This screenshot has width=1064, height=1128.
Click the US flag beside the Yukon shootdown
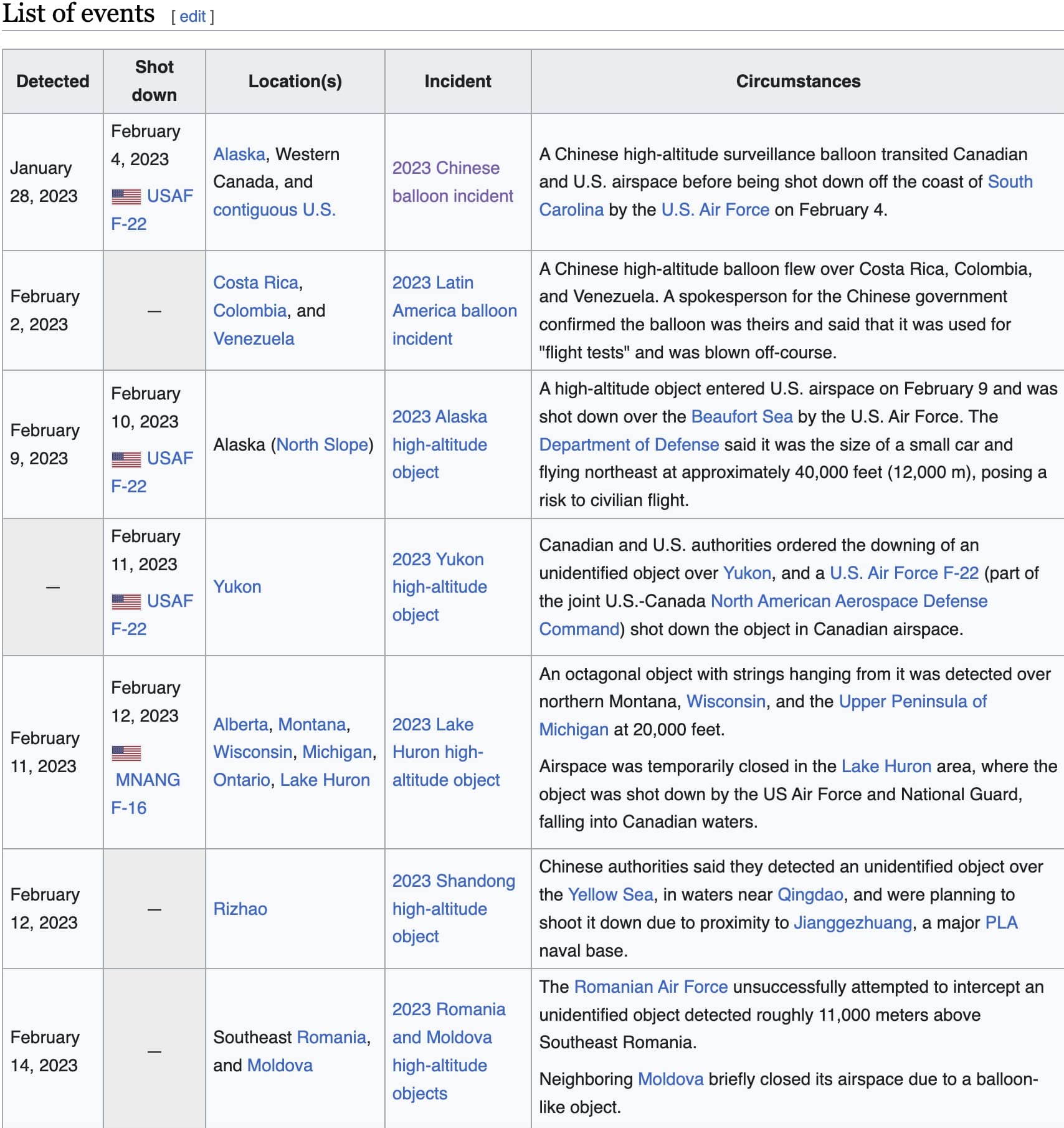(x=126, y=602)
